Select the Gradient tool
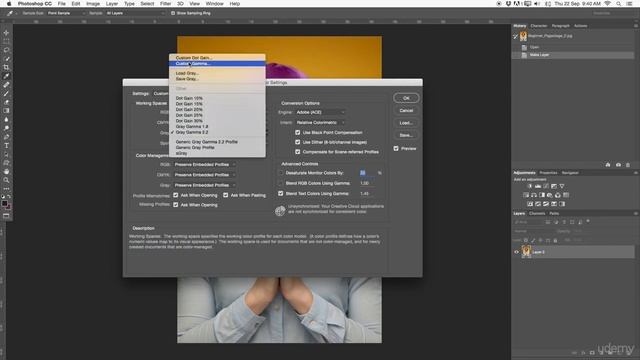Screen dimensions: 640x360 click(6, 111)
